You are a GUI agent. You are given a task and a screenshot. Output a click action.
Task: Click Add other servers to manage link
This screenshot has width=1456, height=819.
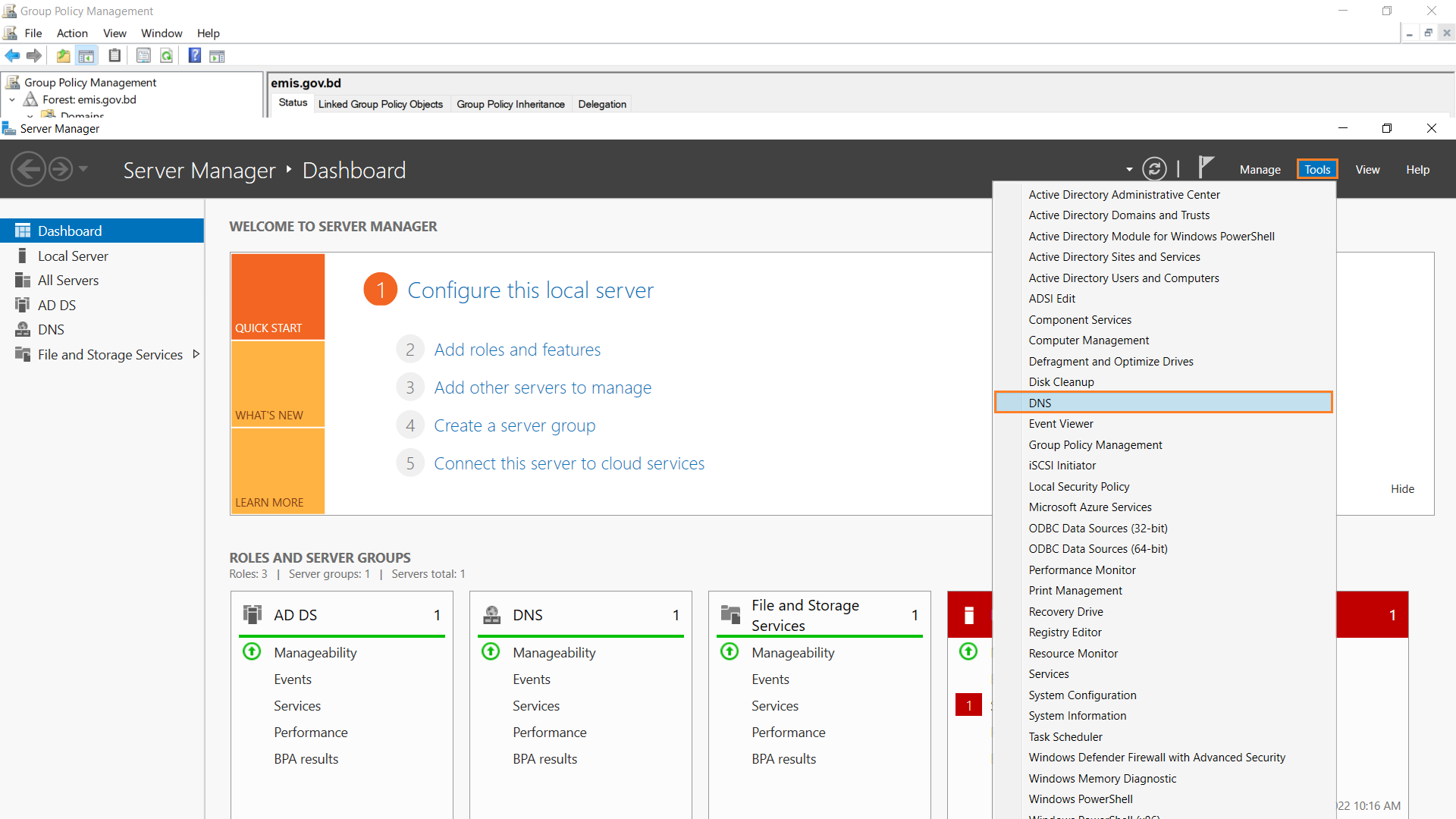542,388
